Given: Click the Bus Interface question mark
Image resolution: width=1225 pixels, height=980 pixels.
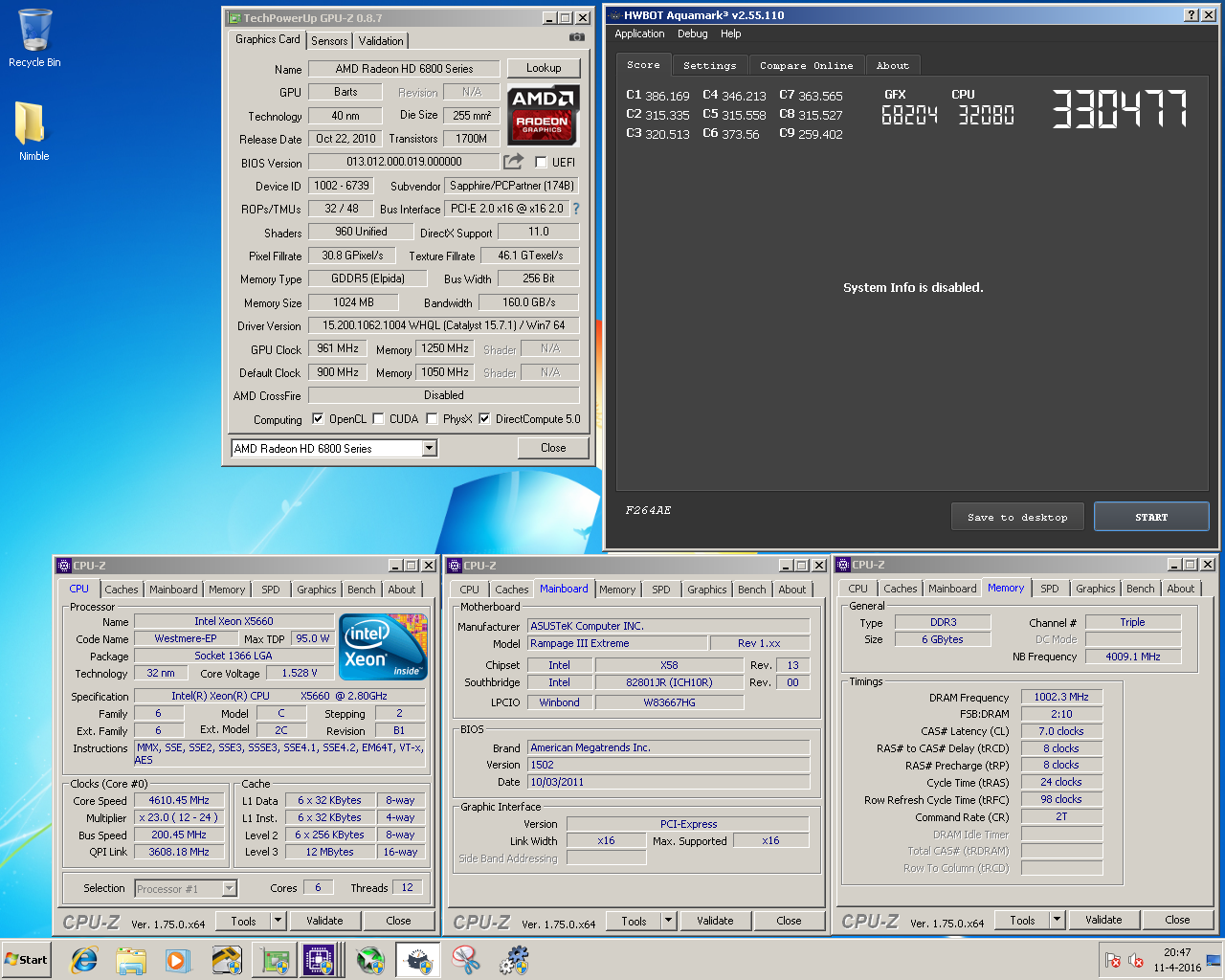Looking at the screenshot, I should (576, 209).
